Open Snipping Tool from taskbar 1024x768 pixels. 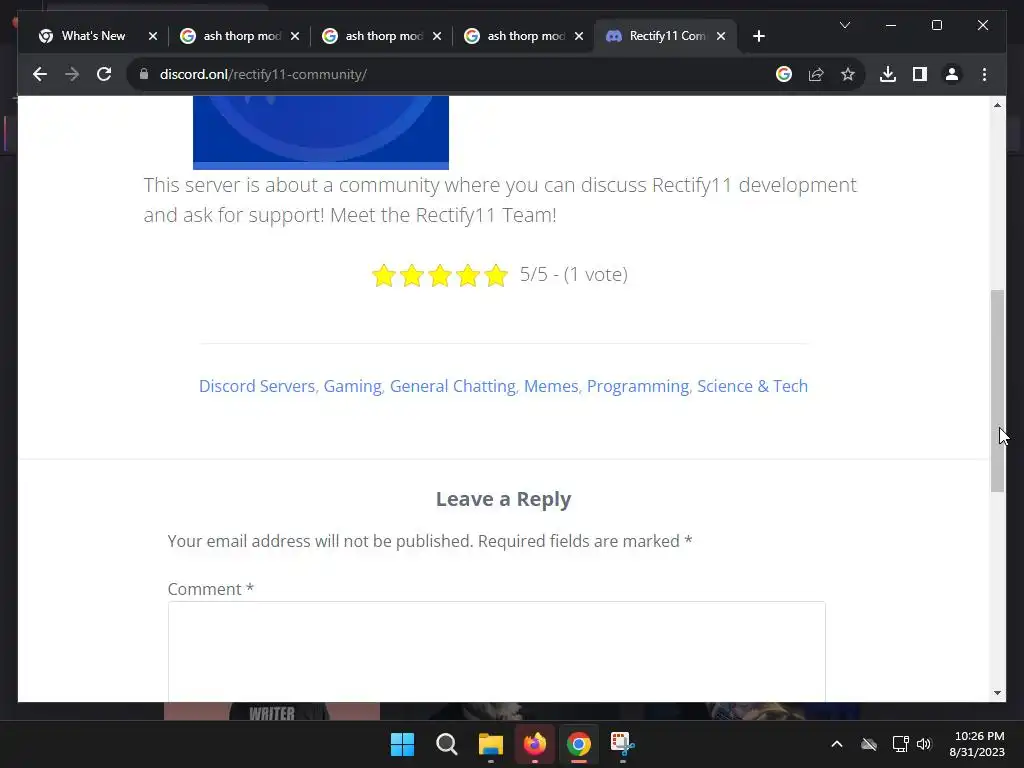click(x=622, y=744)
